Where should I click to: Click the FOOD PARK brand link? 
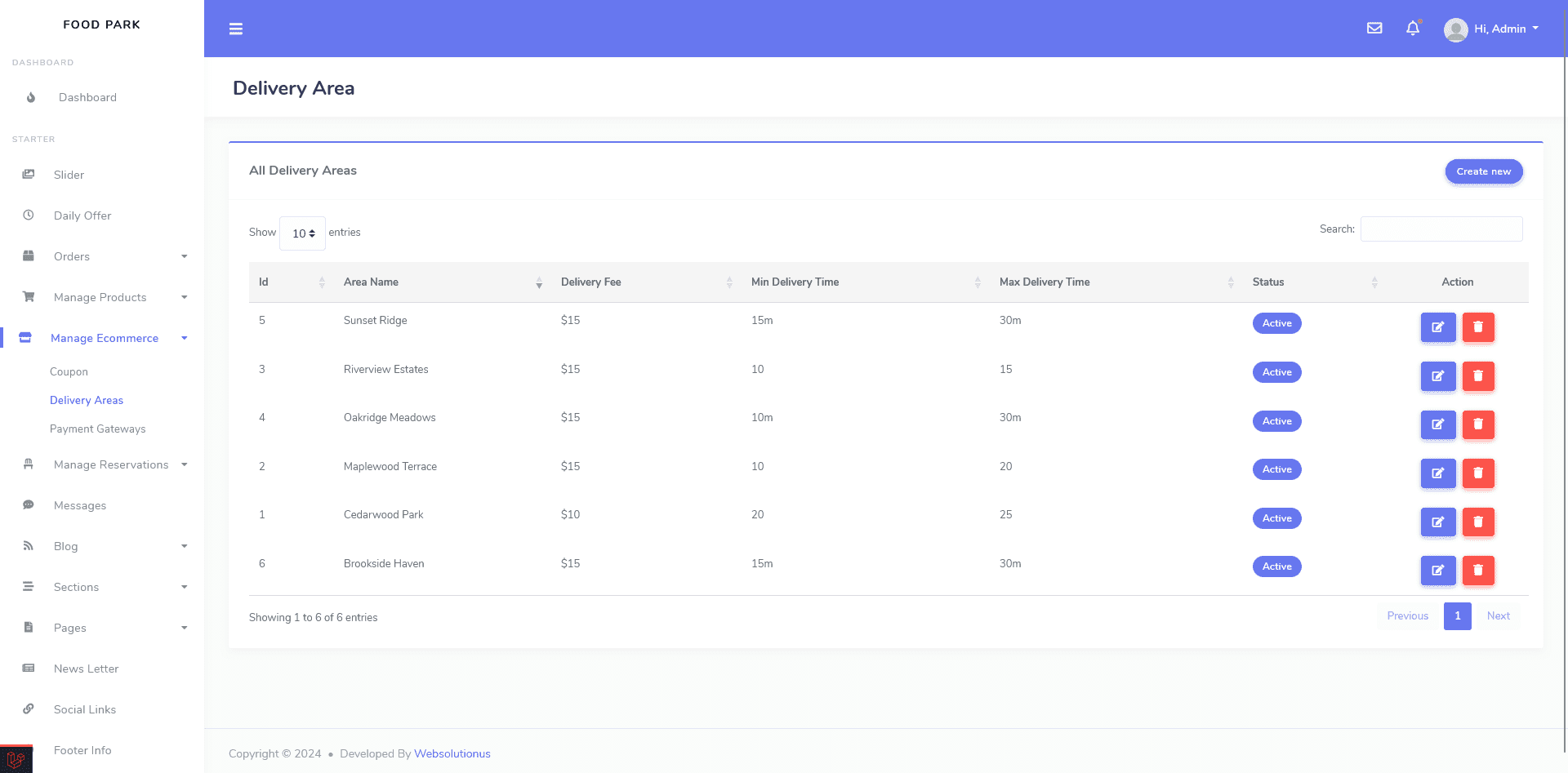click(102, 24)
